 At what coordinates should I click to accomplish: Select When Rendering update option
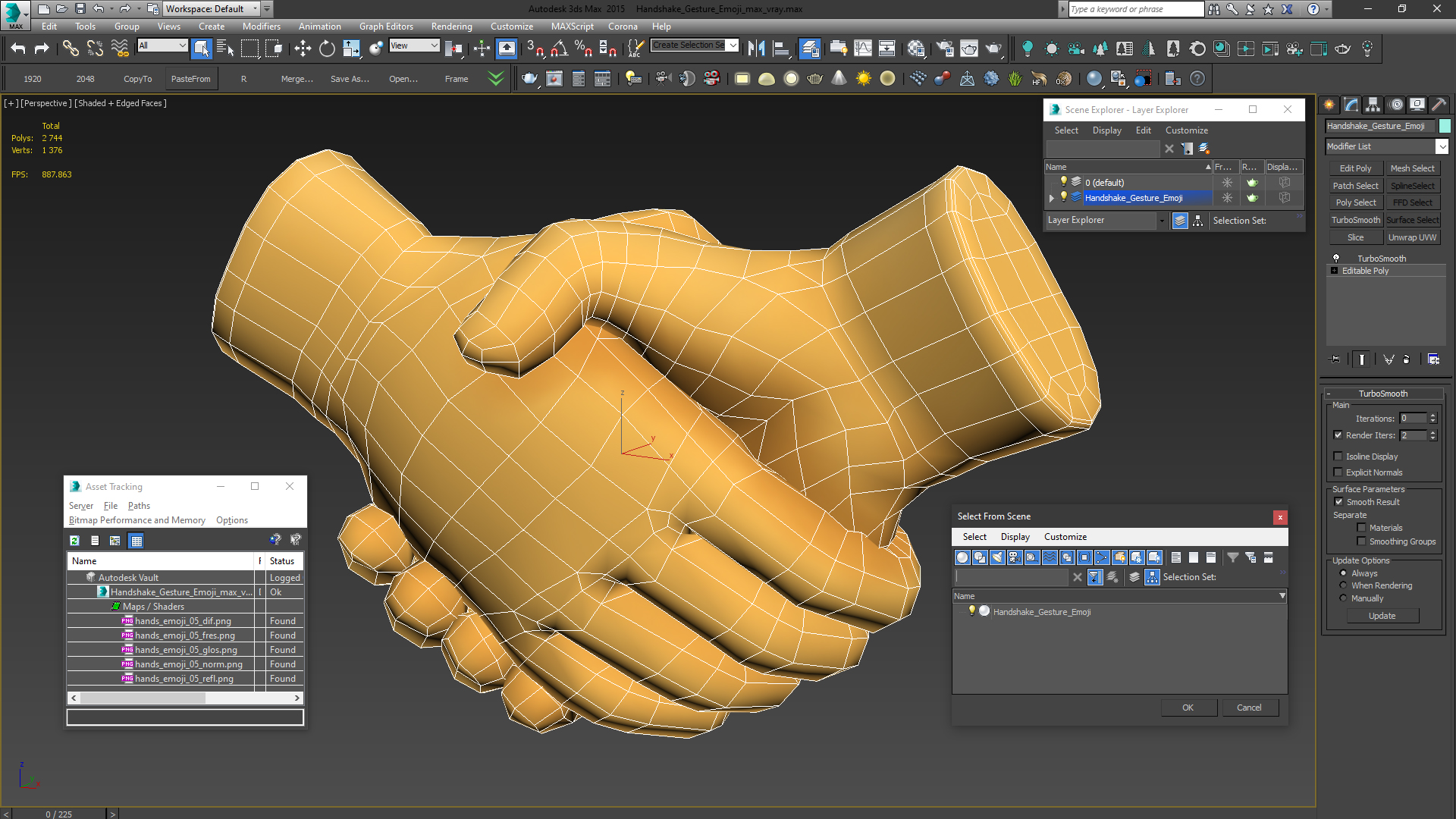1344,585
